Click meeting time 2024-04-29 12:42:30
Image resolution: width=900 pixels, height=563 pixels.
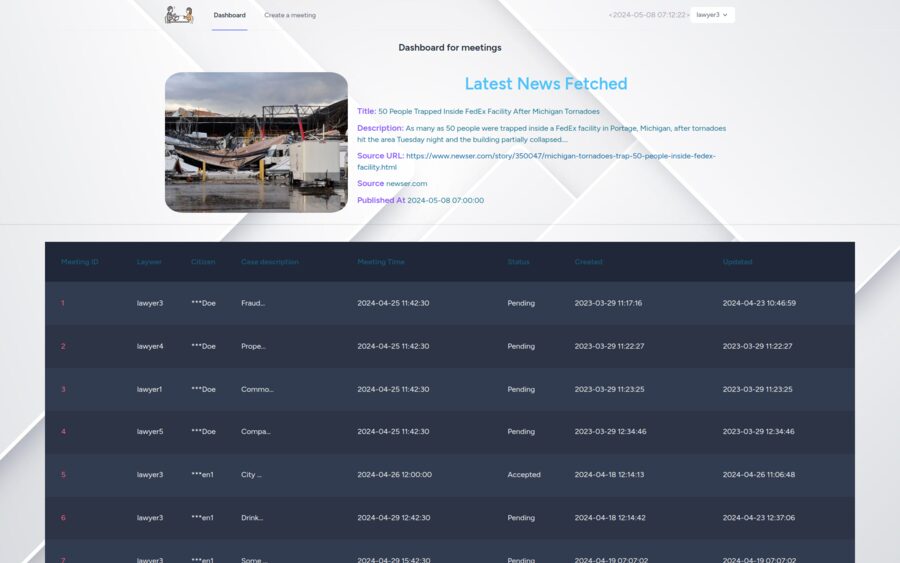(393, 518)
